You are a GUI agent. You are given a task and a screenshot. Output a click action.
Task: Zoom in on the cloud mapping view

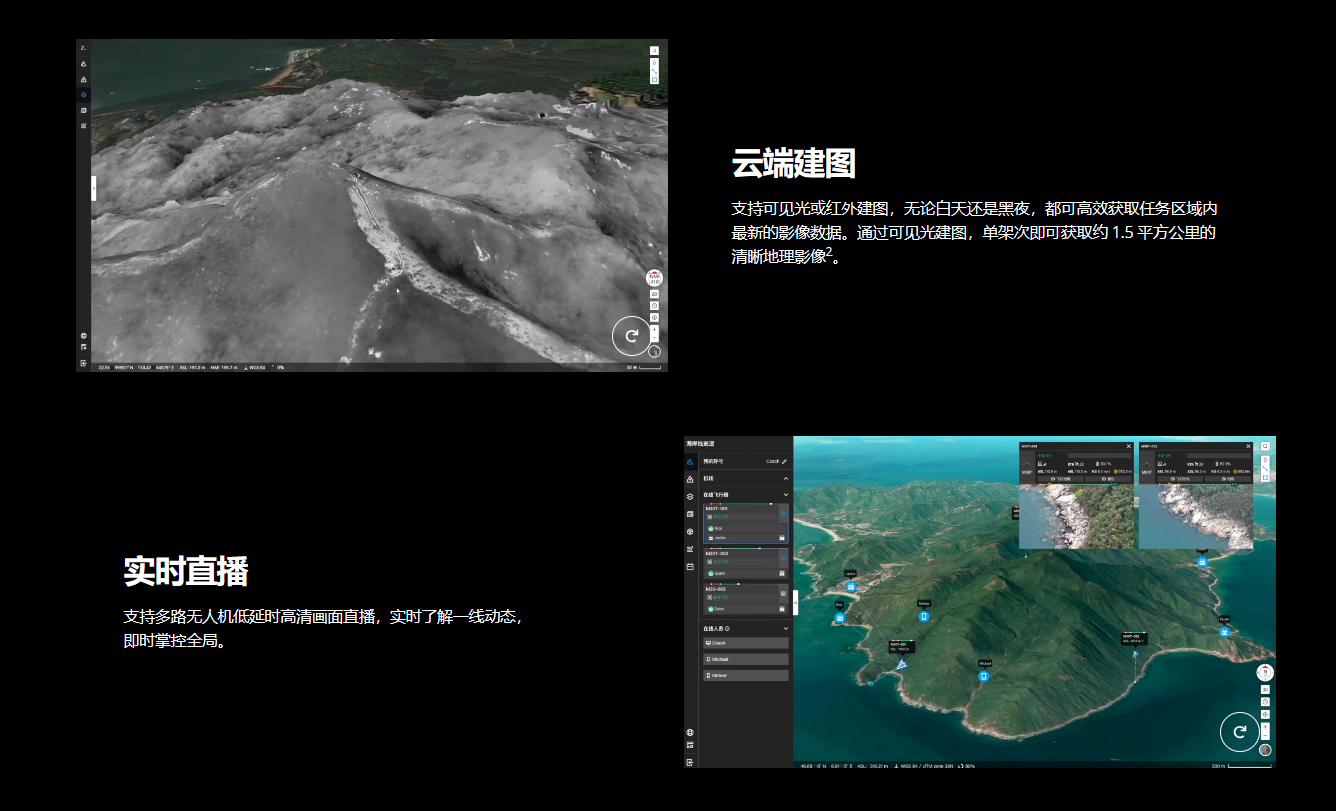point(654,328)
